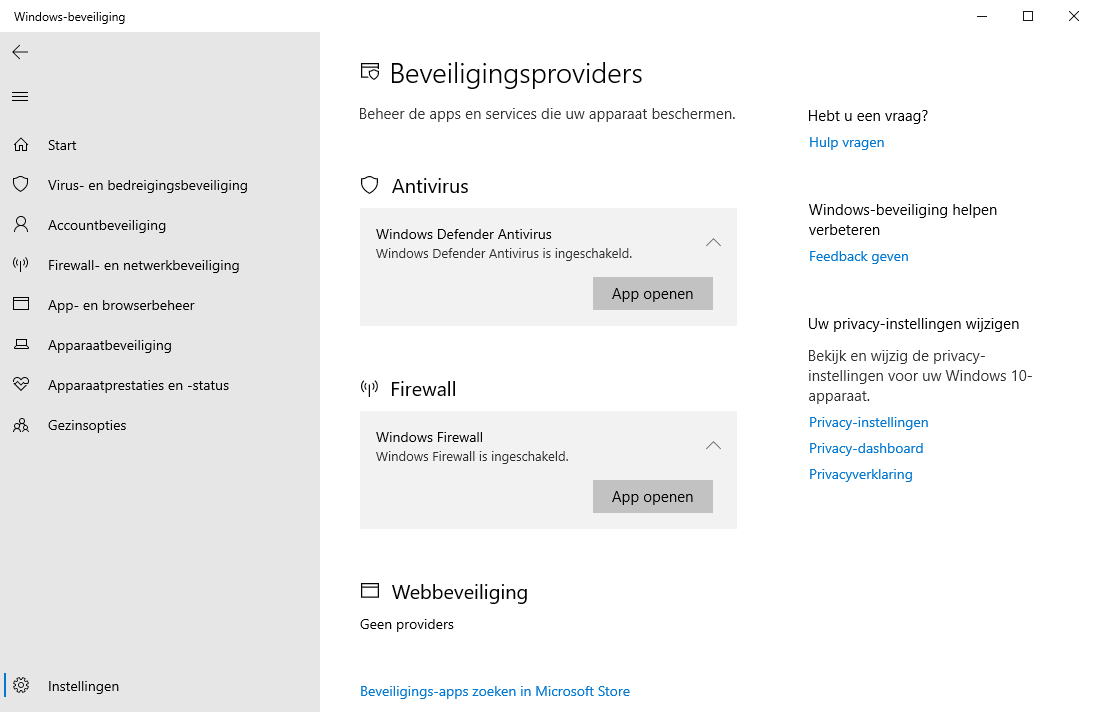Click the Feedback geven link

coord(858,256)
